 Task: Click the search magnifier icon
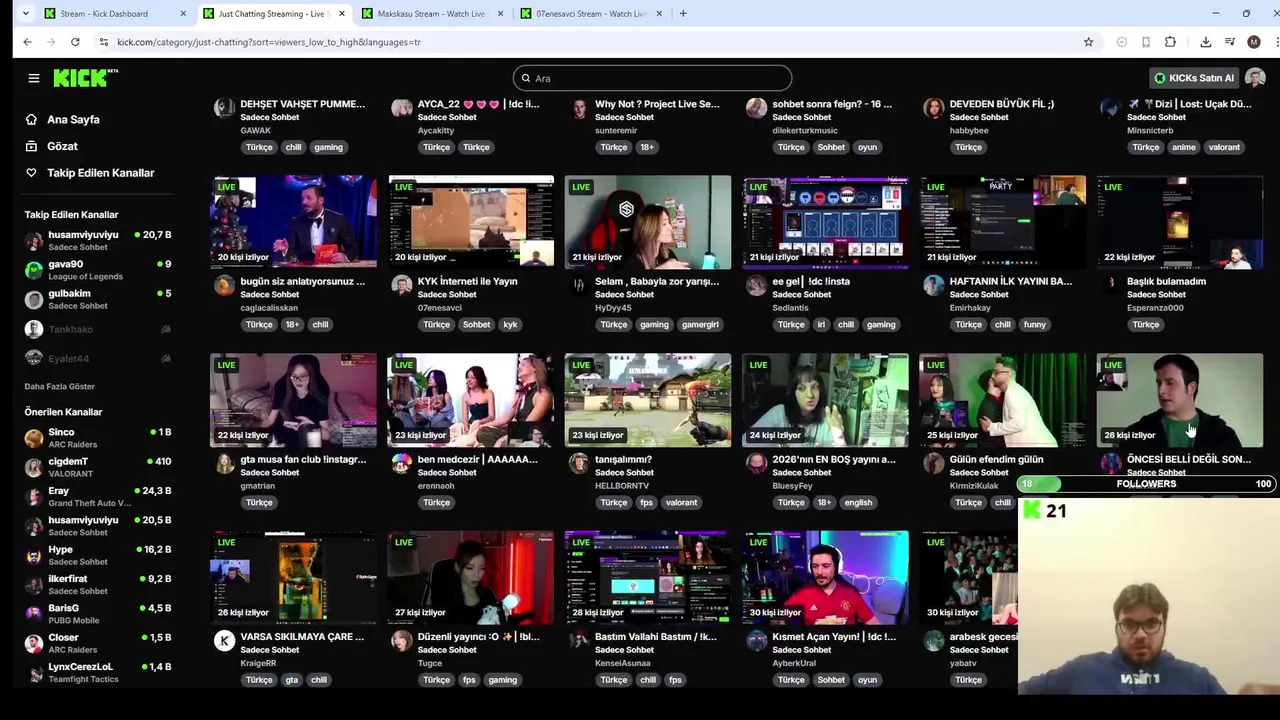click(x=525, y=78)
